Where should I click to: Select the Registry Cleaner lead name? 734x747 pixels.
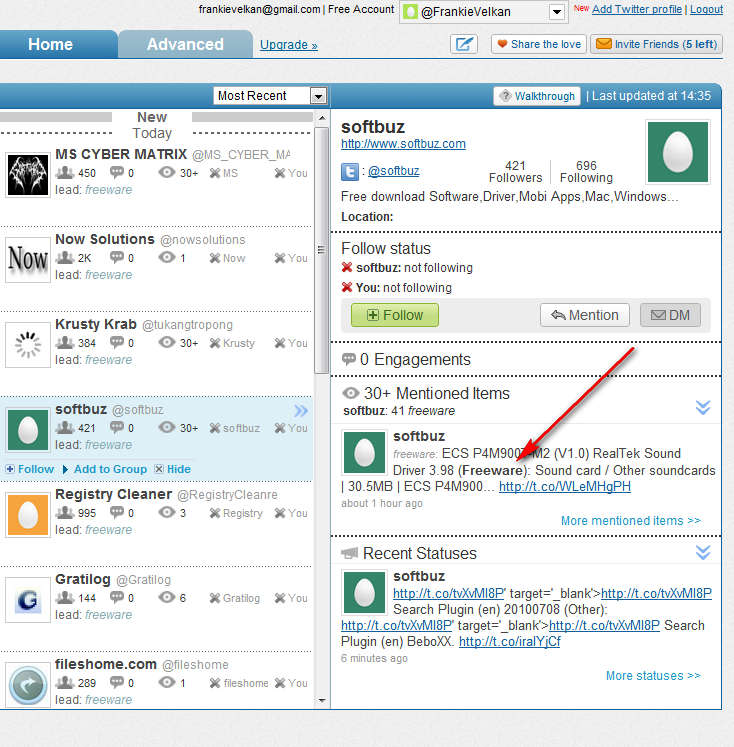click(x=113, y=494)
